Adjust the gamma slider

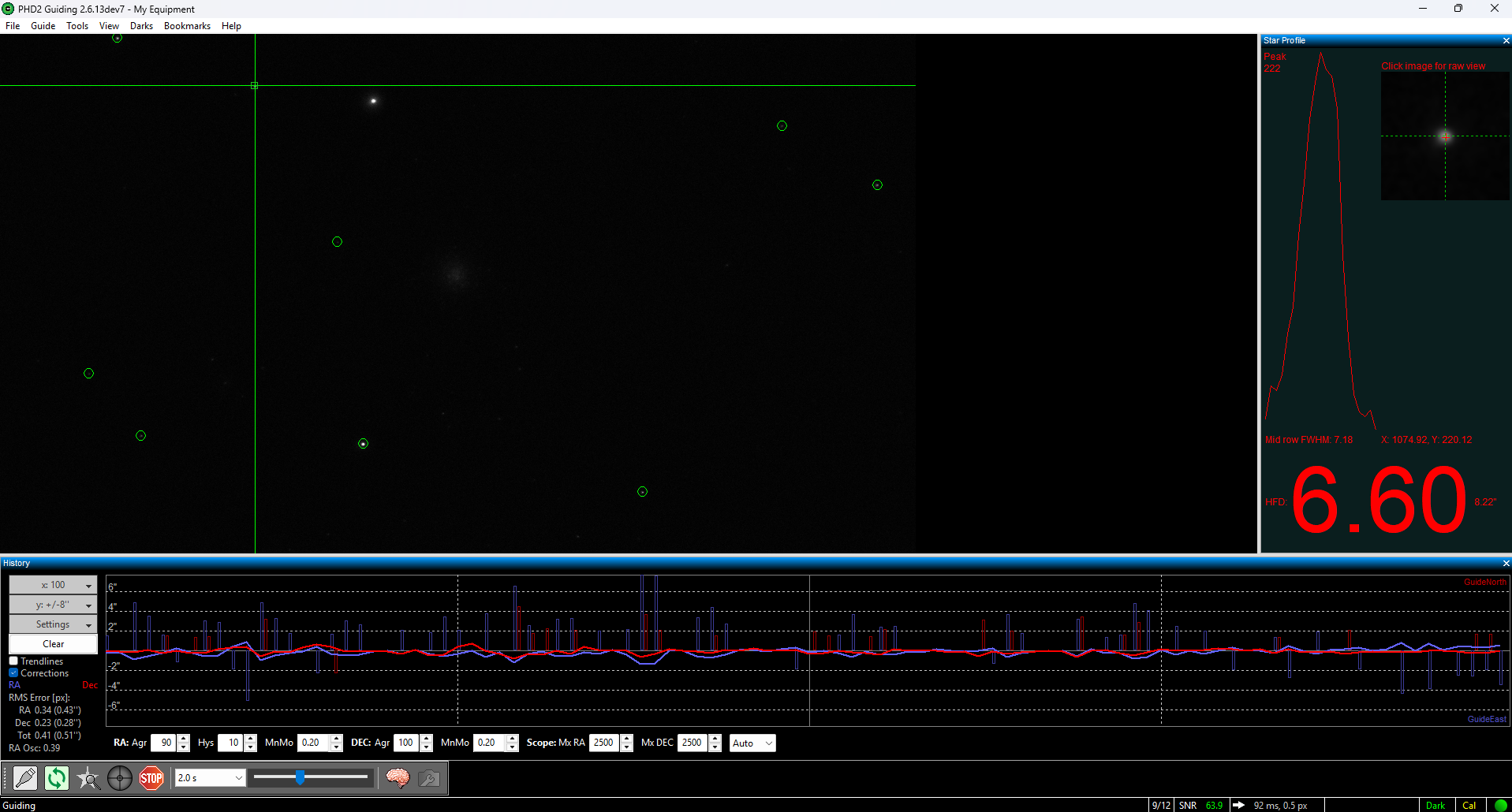click(300, 777)
